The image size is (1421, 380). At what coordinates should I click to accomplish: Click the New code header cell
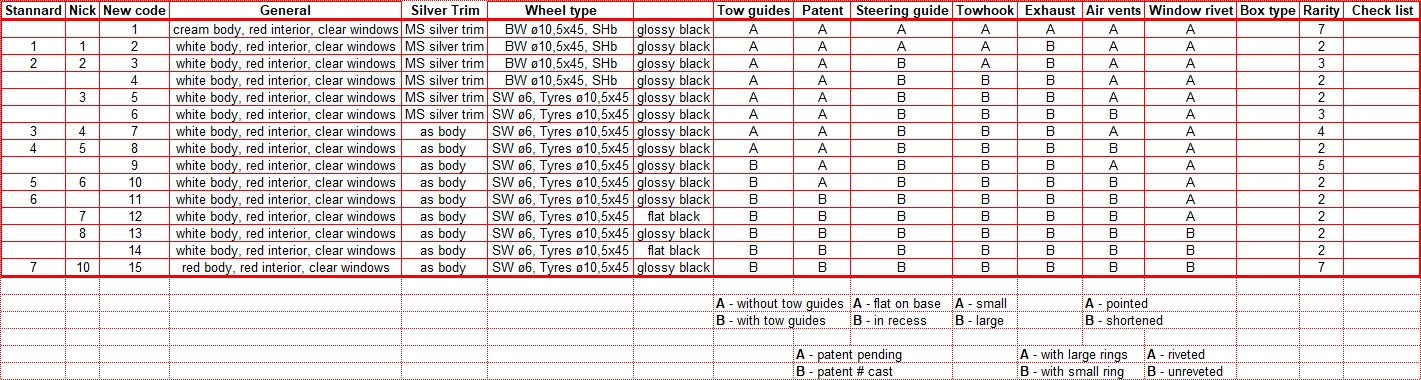[x=134, y=10]
